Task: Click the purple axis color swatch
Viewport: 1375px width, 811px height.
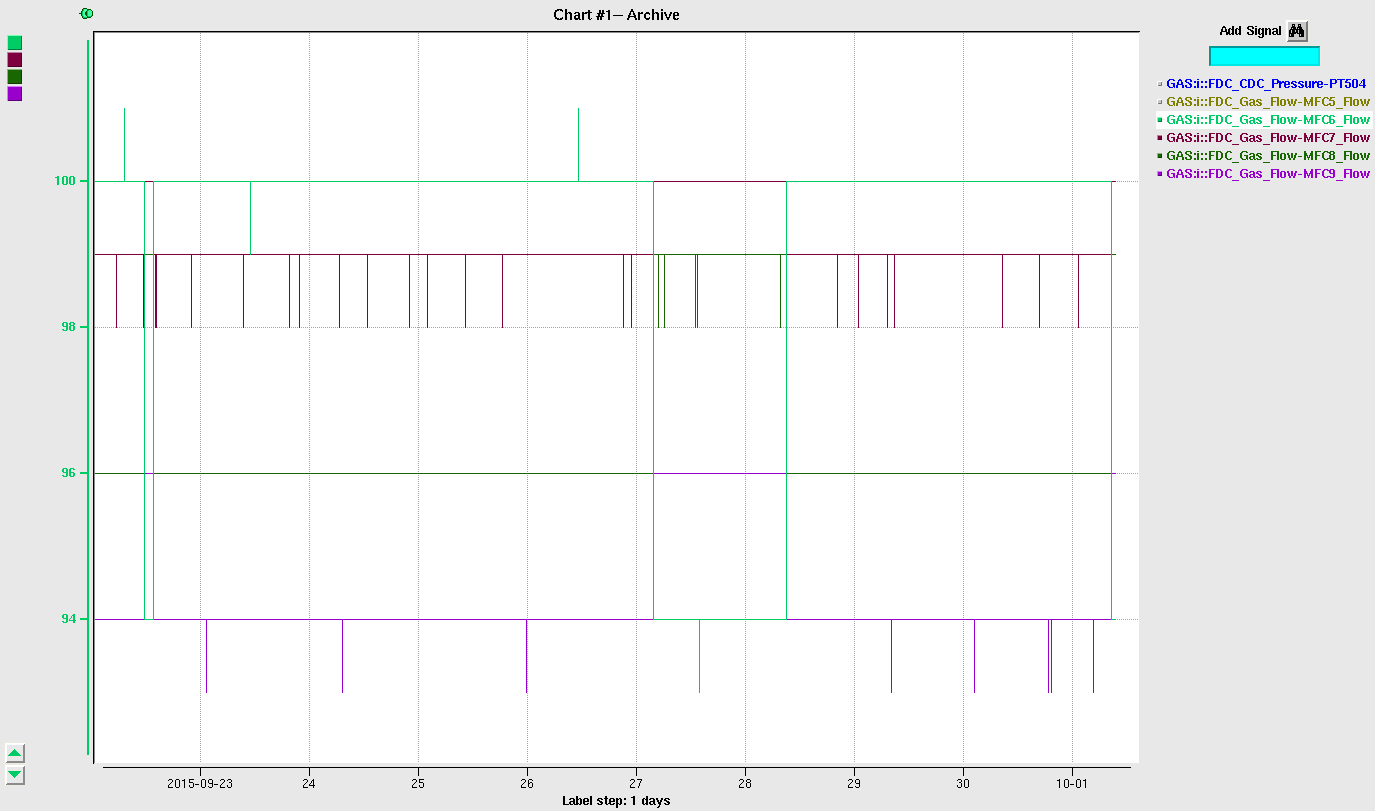Action: 15,94
